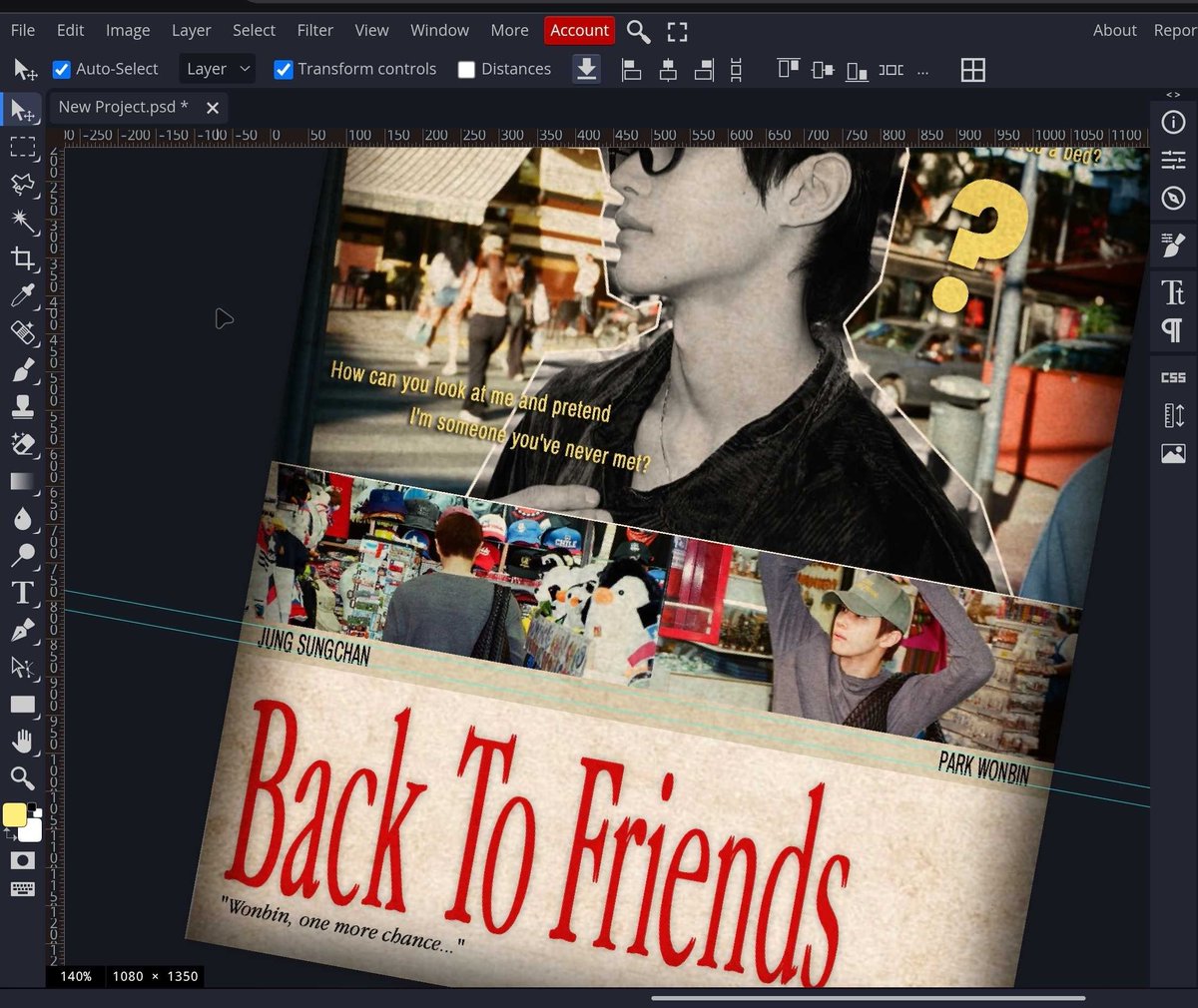
Task: Swap foreground and background colors
Action: tap(8, 834)
